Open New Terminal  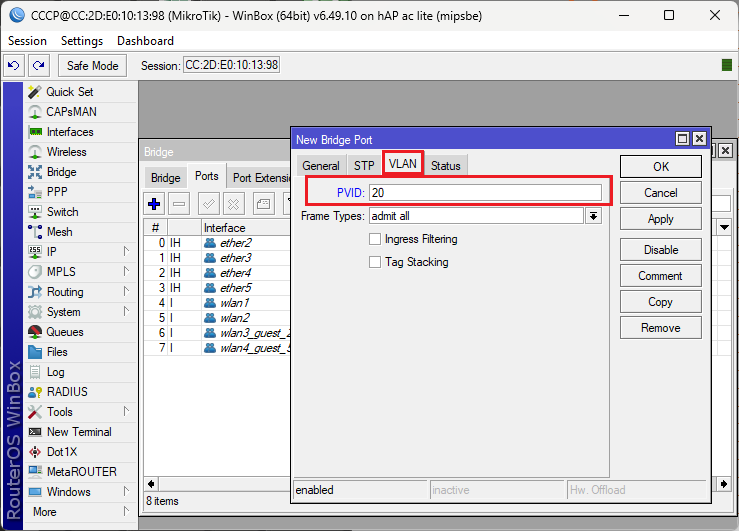pyautogui.click(x=80, y=432)
